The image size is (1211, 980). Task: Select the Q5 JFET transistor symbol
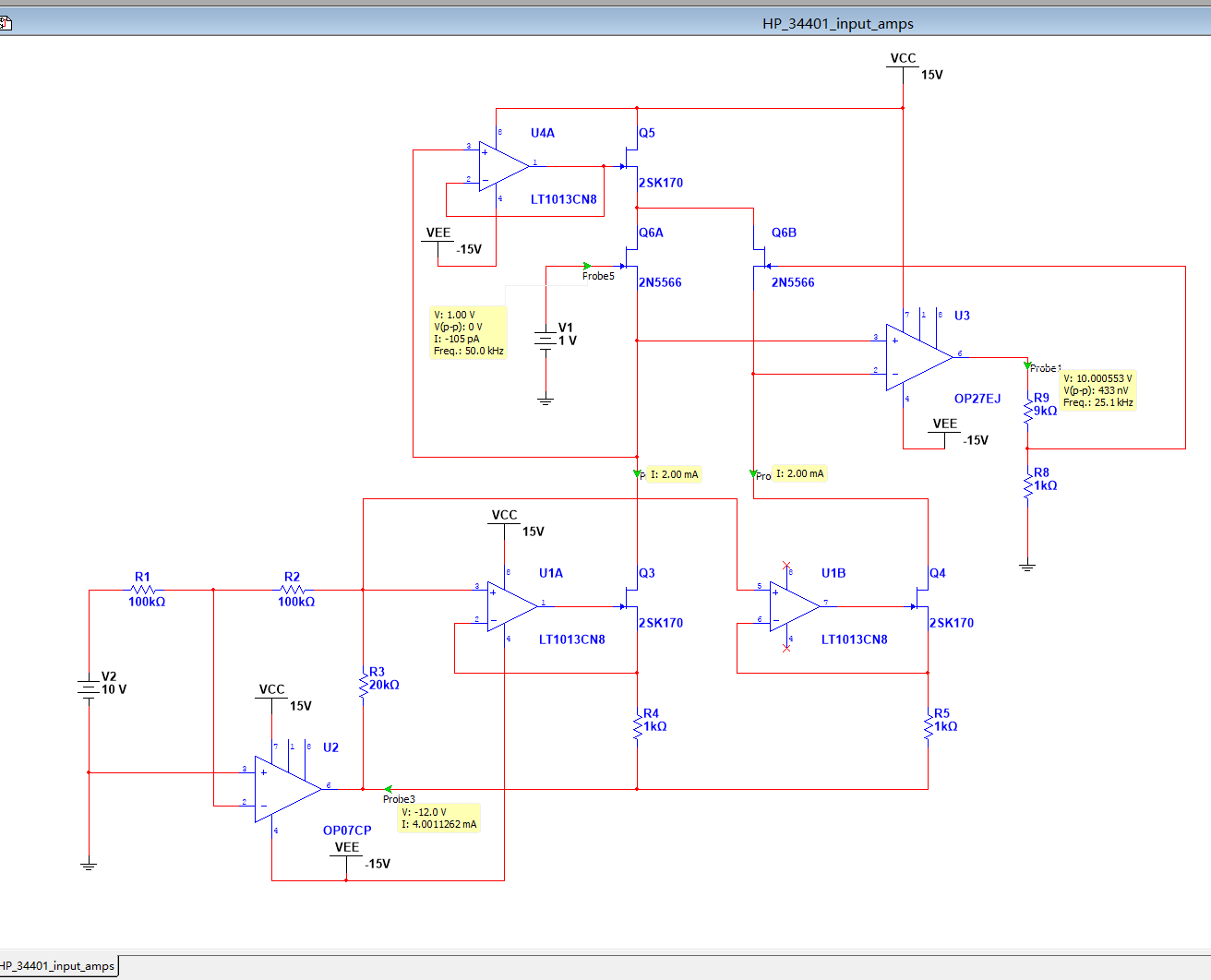click(630, 157)
